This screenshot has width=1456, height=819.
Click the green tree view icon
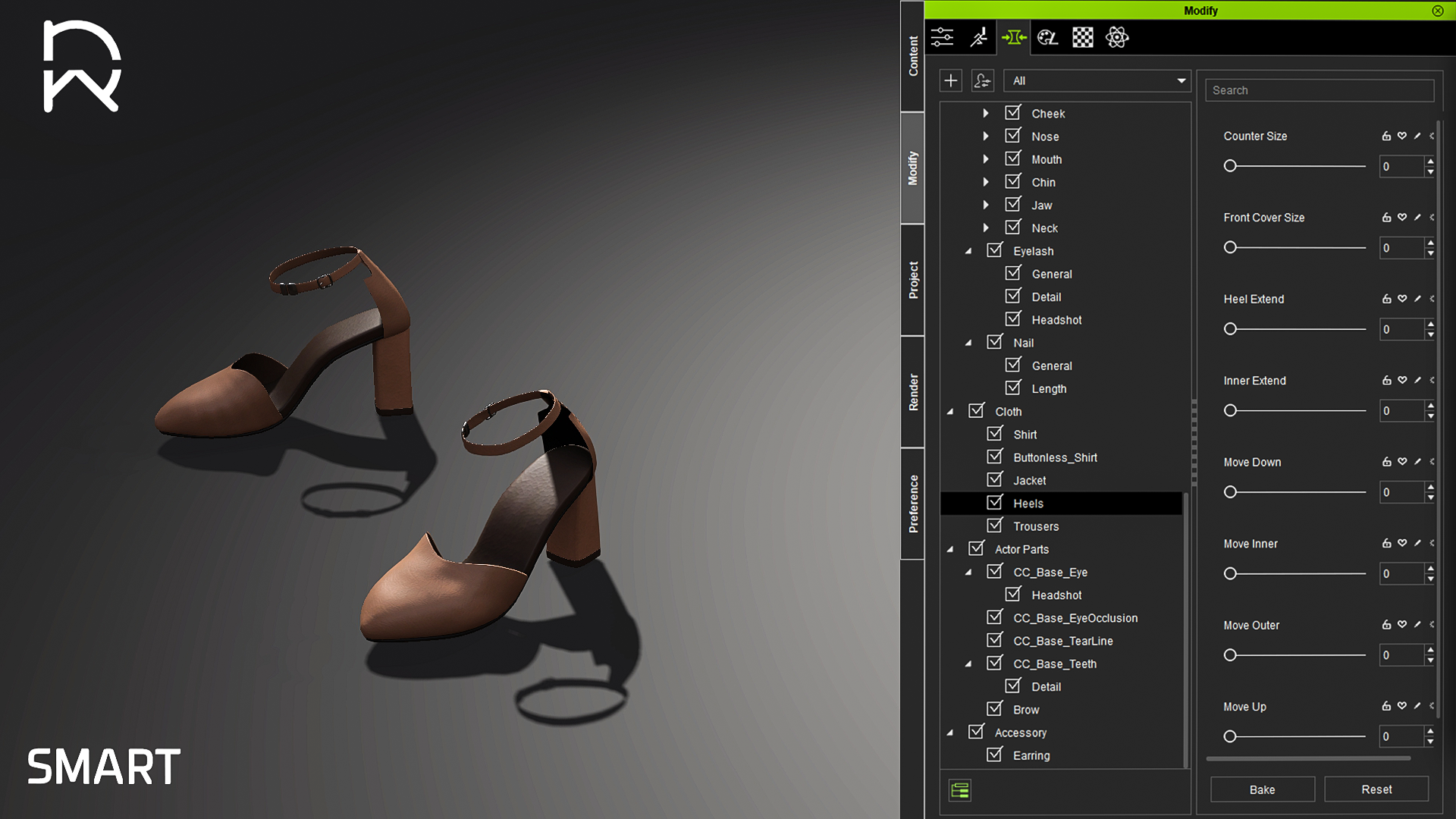(960, 791)
